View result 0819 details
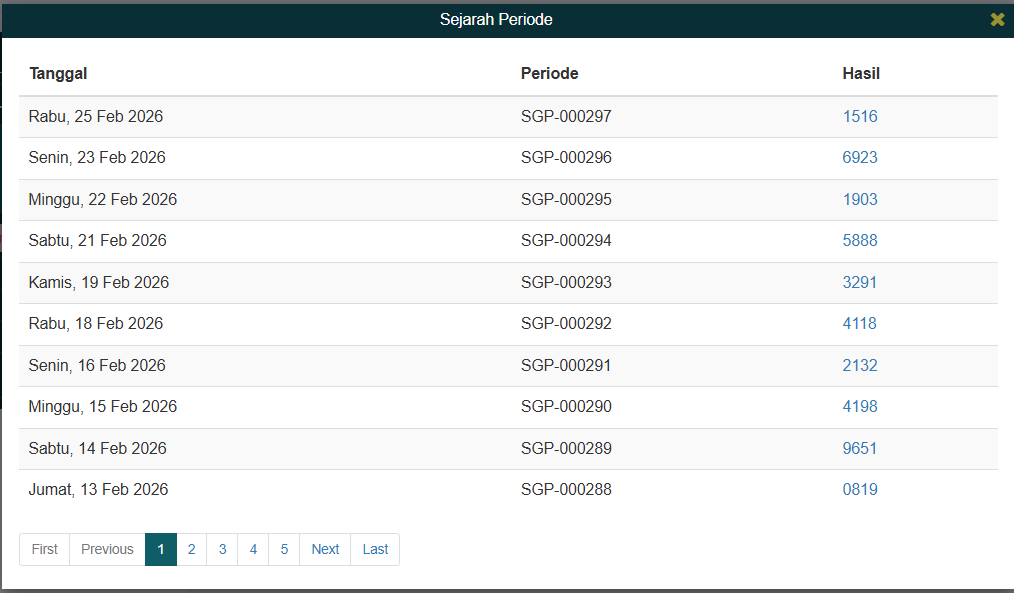The width and height of the screenshot is (1014, 593). click(860, 490)
